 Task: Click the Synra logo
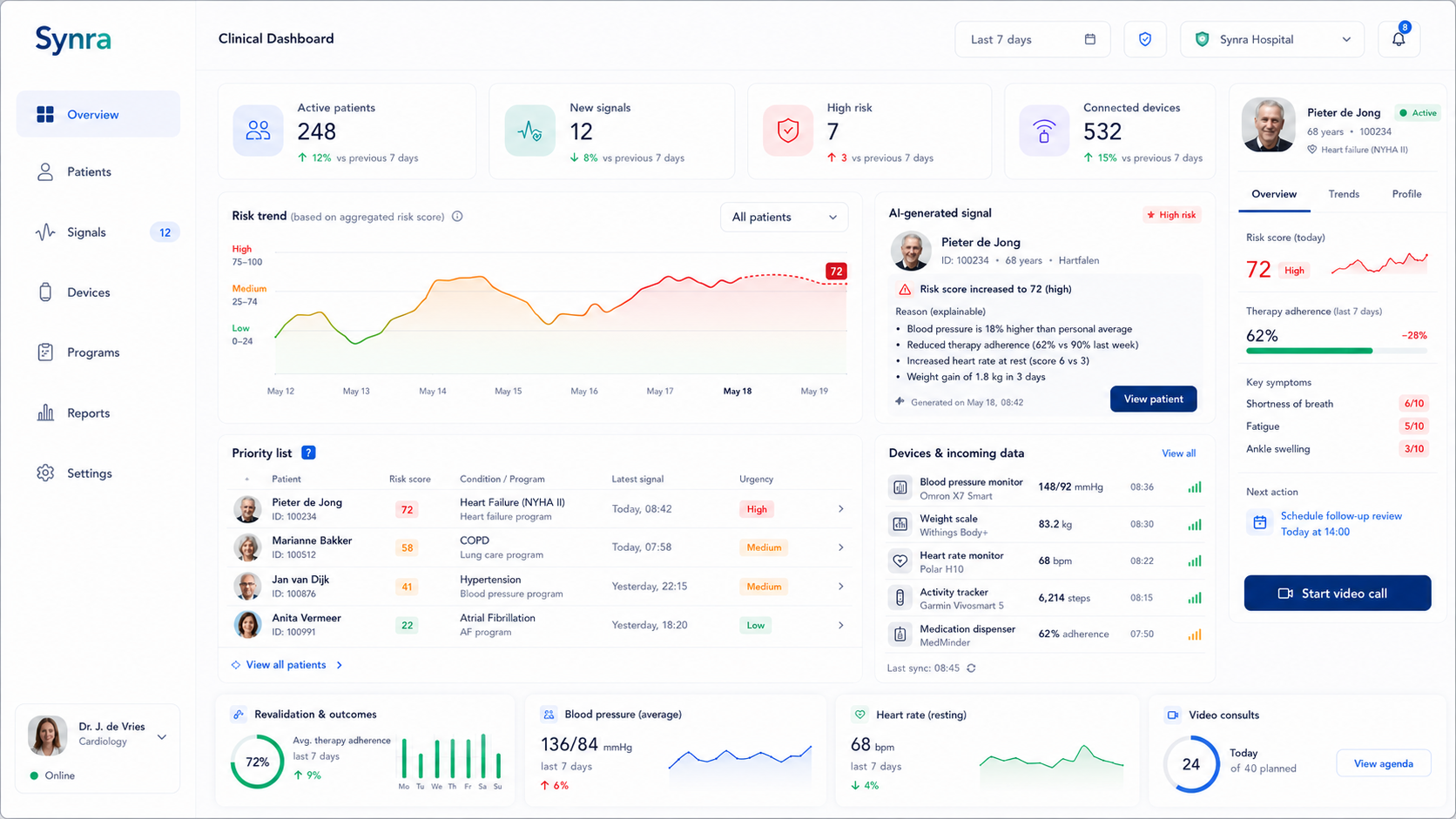(73, 40)
